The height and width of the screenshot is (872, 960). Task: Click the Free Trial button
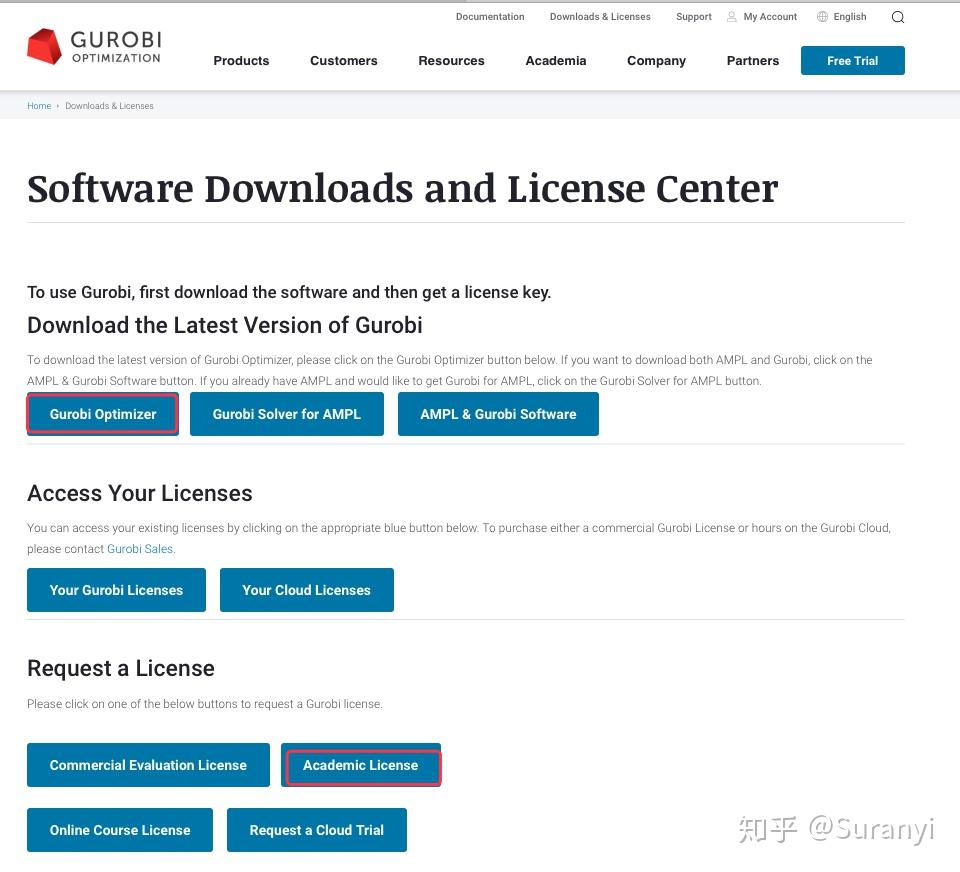[852, 60]
